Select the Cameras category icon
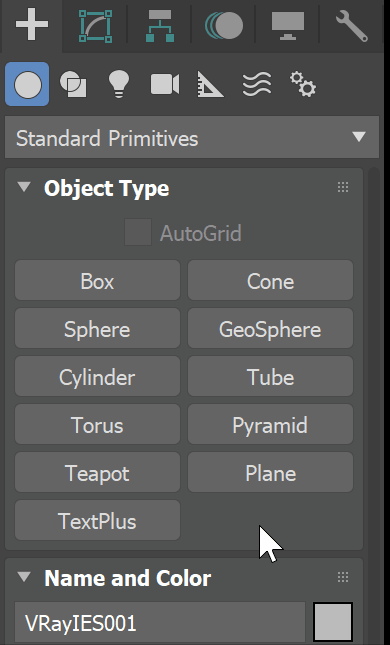This screenshot has height=645, width=390. click(165, 84)
